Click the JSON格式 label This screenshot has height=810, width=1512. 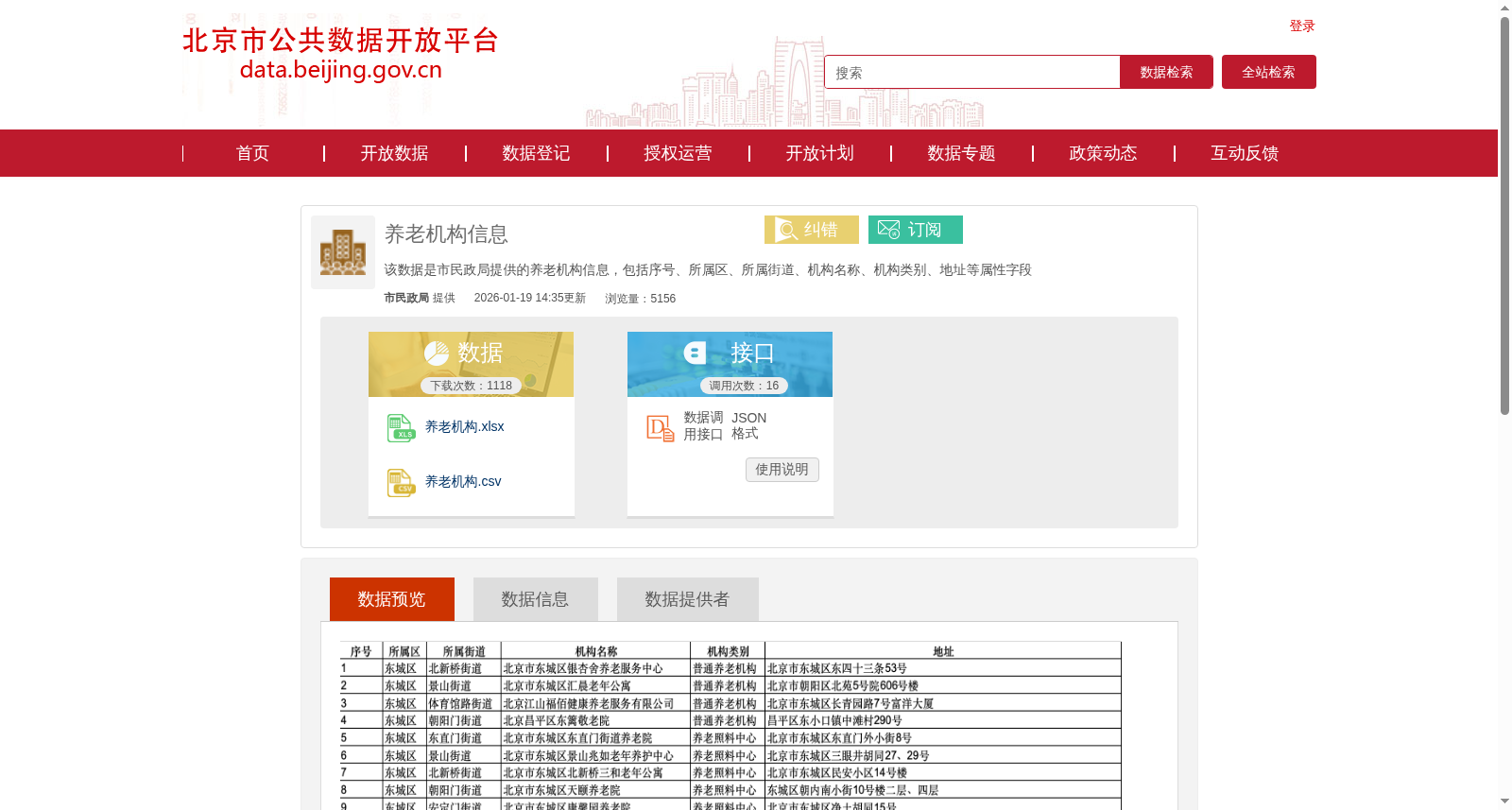(748, 425)
